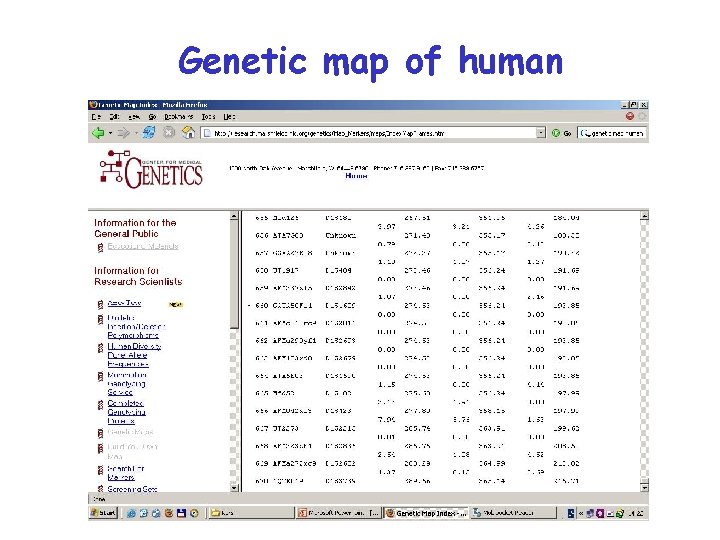720x540 pixels.
Task: Click the Forward arrow button
Action: [x=123, y=133]
